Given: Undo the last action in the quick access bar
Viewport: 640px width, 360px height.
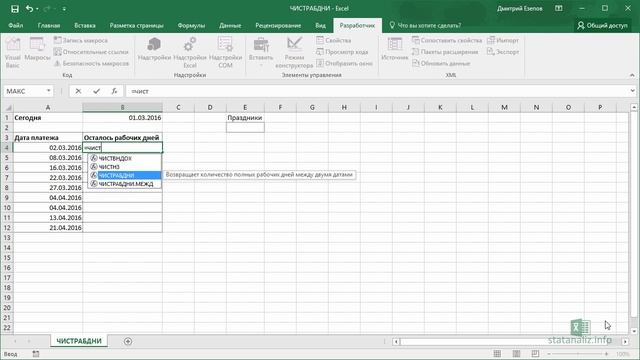Looking at the screenshot, I should point(29,9).
